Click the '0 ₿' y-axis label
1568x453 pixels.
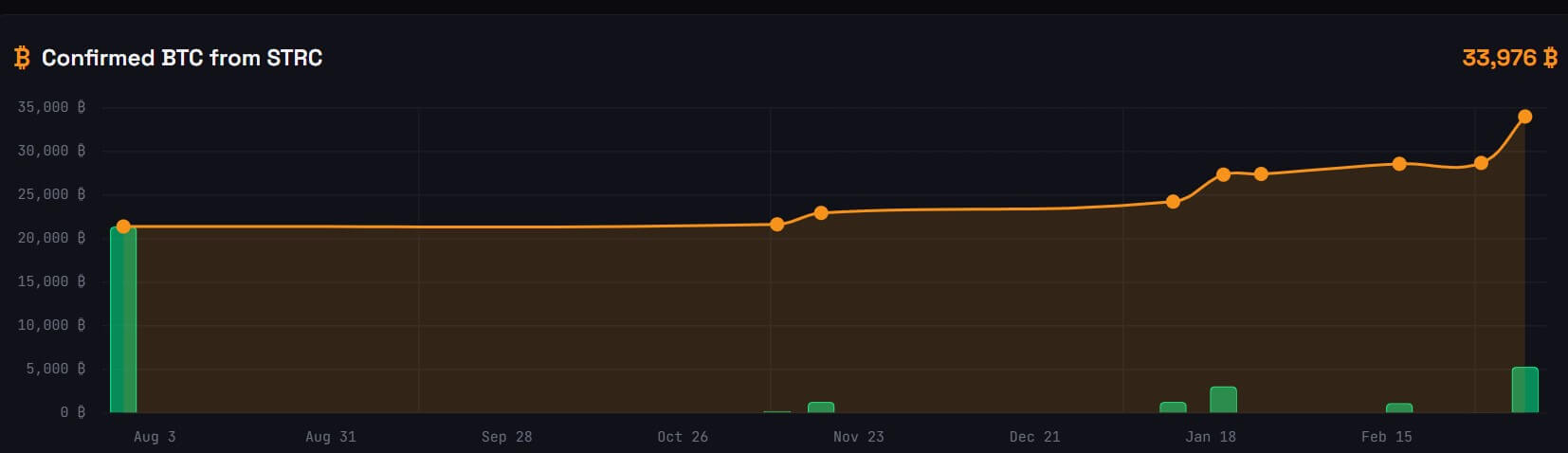(x=73, y=412)
